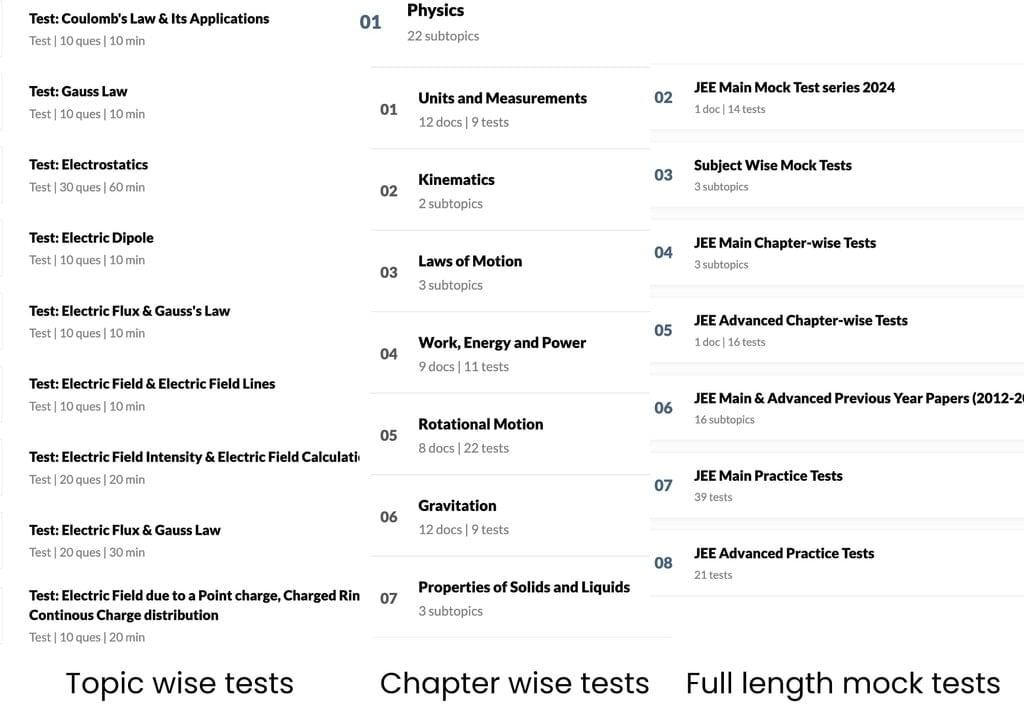This screenshot has height=724, width=1024.
Task: Open JEE Main Mock Test series 2024
Action: [794, 88]
